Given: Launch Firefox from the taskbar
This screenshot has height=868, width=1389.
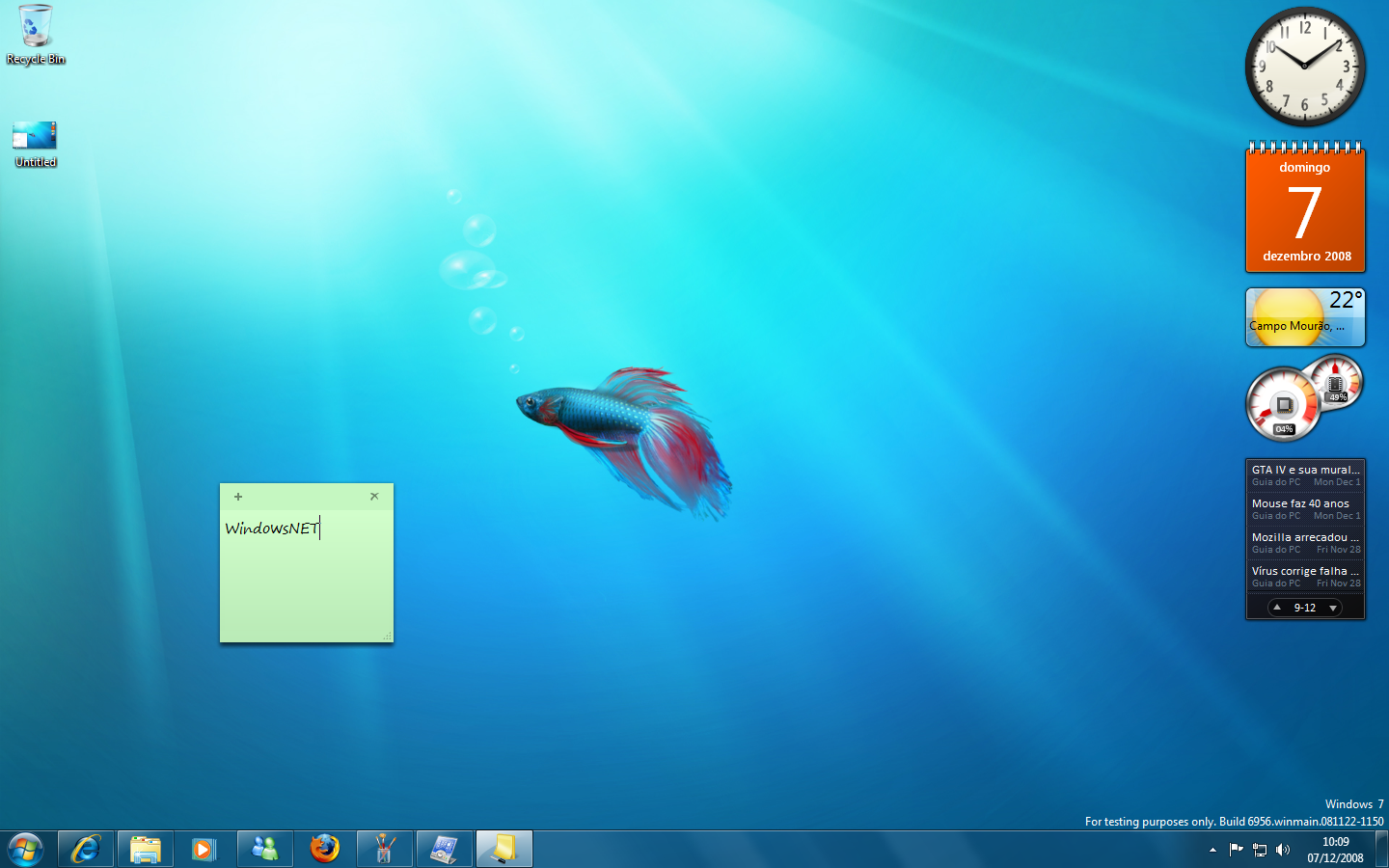Looking at the screenshot, I should tap(325, 849).
